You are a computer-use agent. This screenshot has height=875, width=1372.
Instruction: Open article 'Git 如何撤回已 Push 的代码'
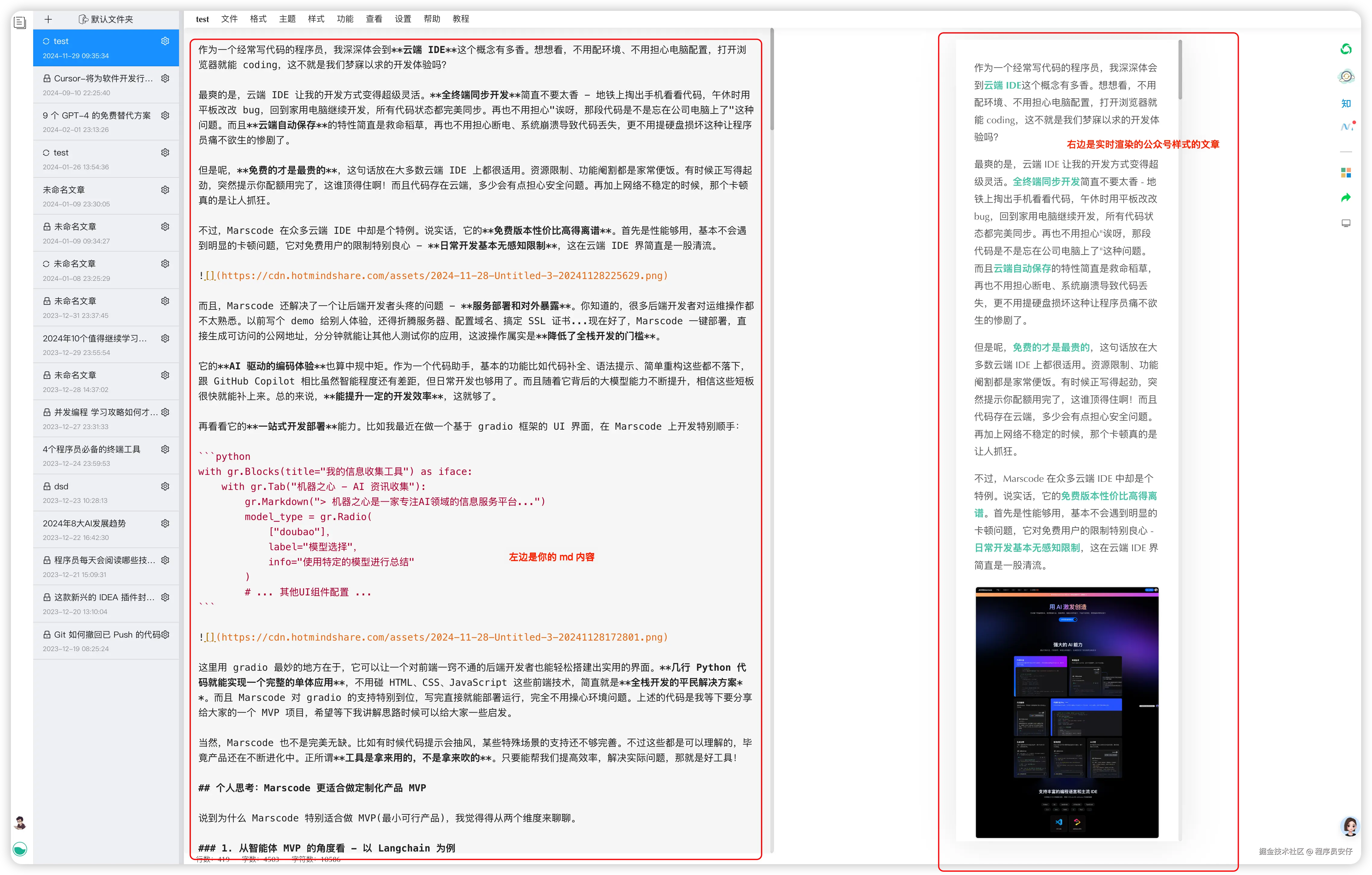[102, 634]
